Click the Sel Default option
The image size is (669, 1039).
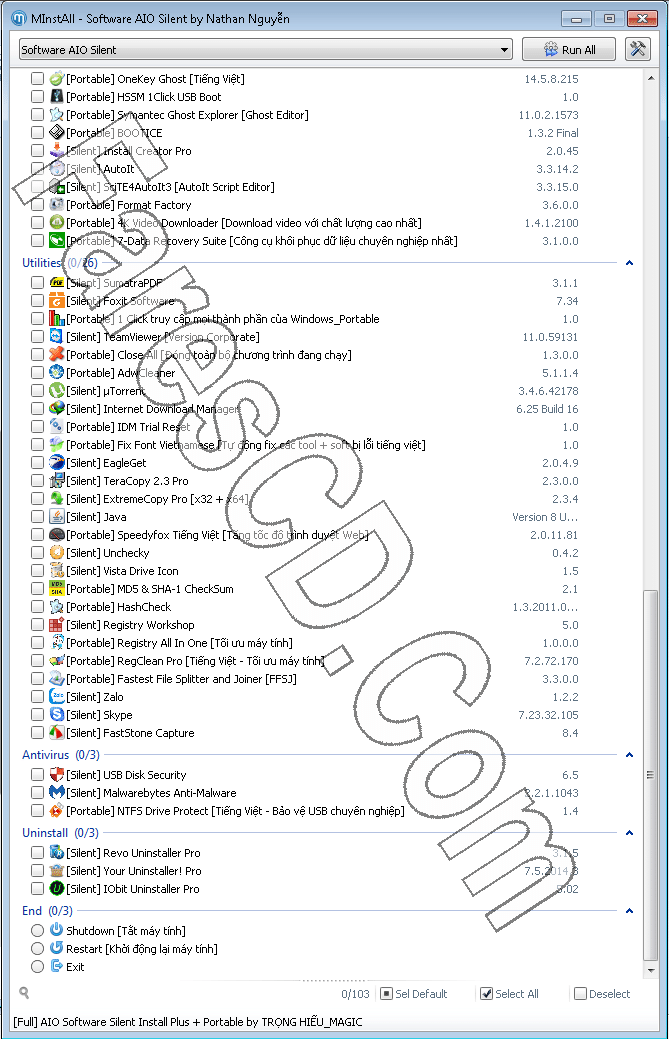coord(414,994)
